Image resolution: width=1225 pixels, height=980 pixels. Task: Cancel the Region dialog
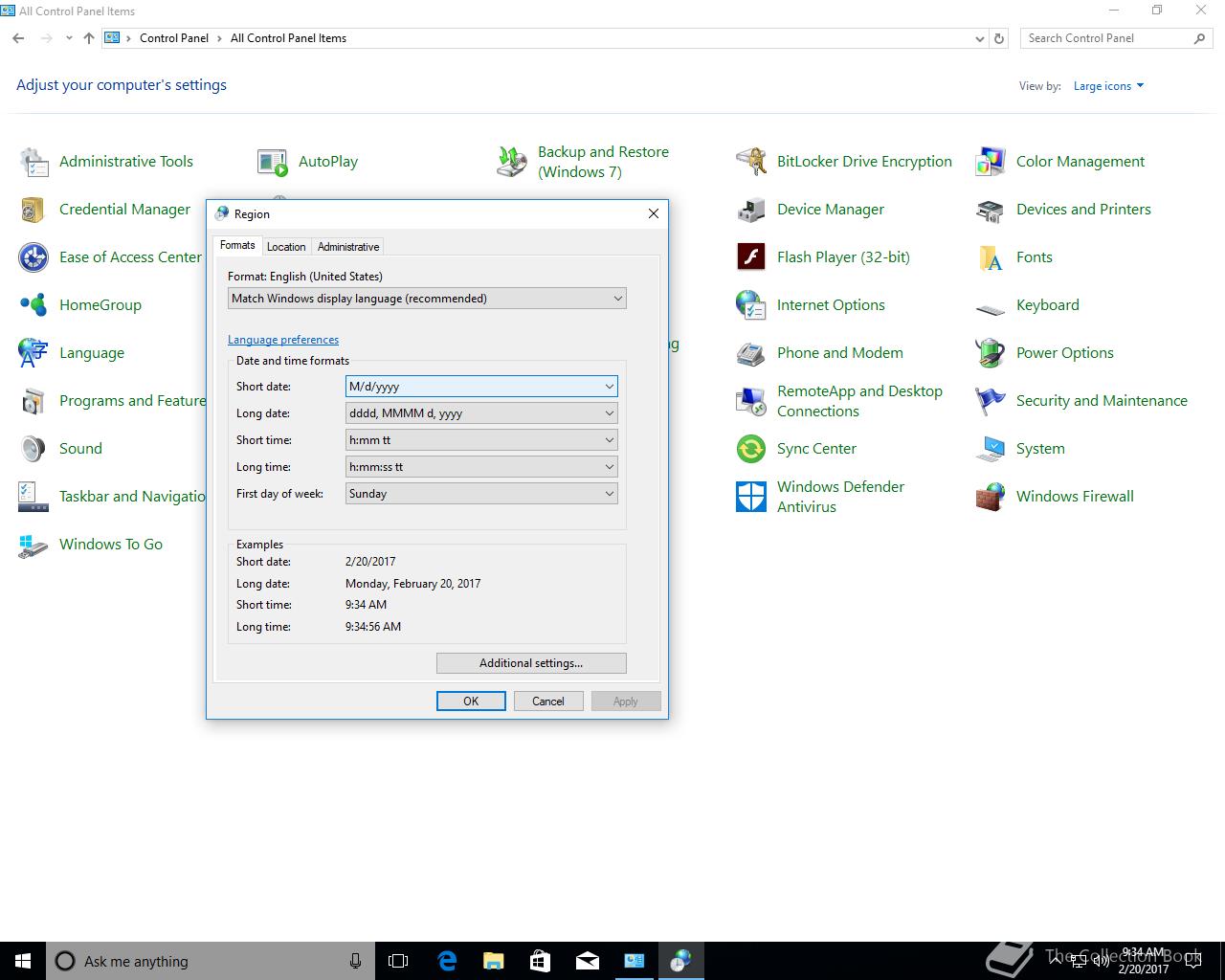(548, 702)
